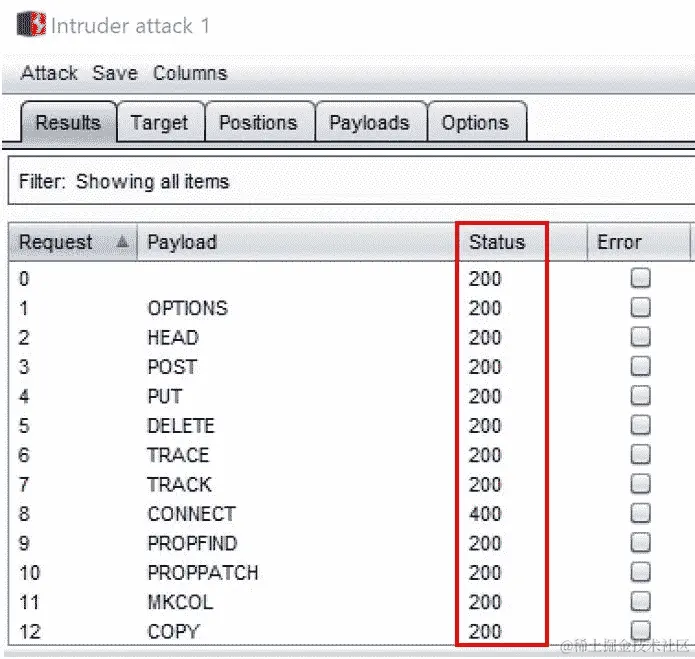
Task: Toggle Error checkbox for PUT row
Action: click(x=640, y=396)
